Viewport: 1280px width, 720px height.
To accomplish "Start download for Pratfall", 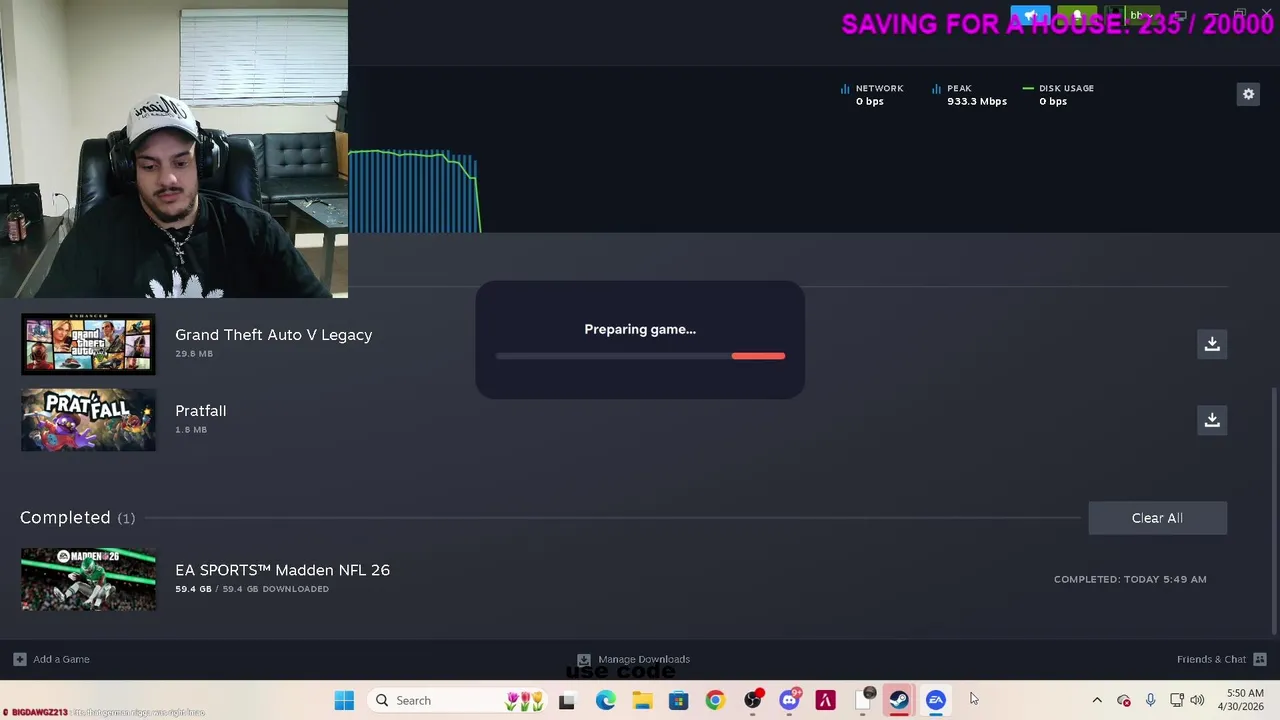I will tap(1212, 420).
